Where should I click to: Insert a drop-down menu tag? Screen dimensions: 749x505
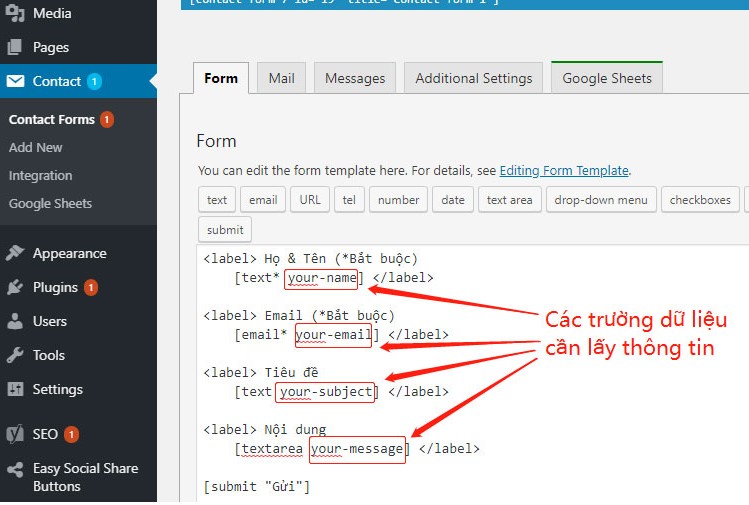pyautogui.click(x=601, y=200)
